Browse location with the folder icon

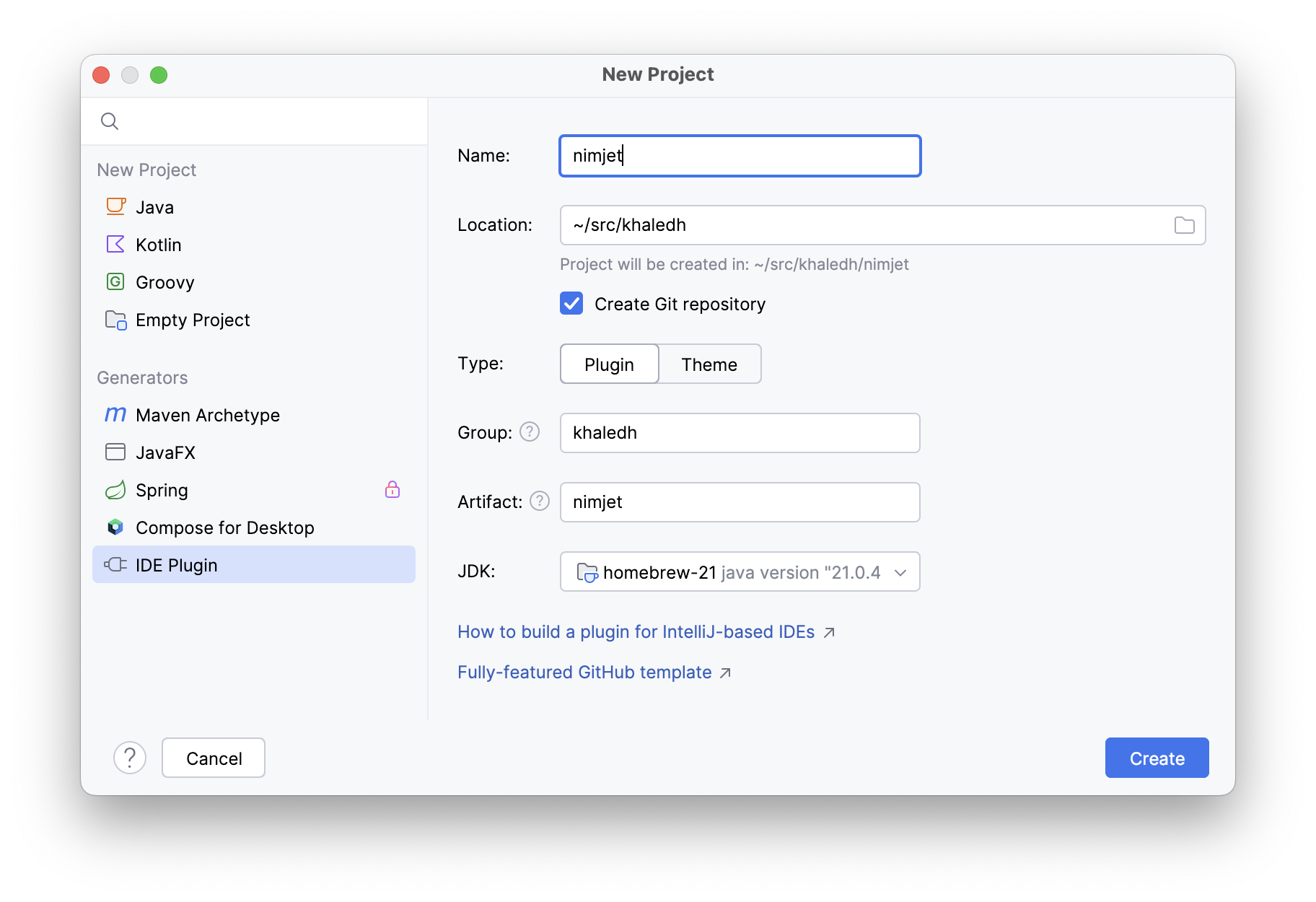pos(1184,225)
